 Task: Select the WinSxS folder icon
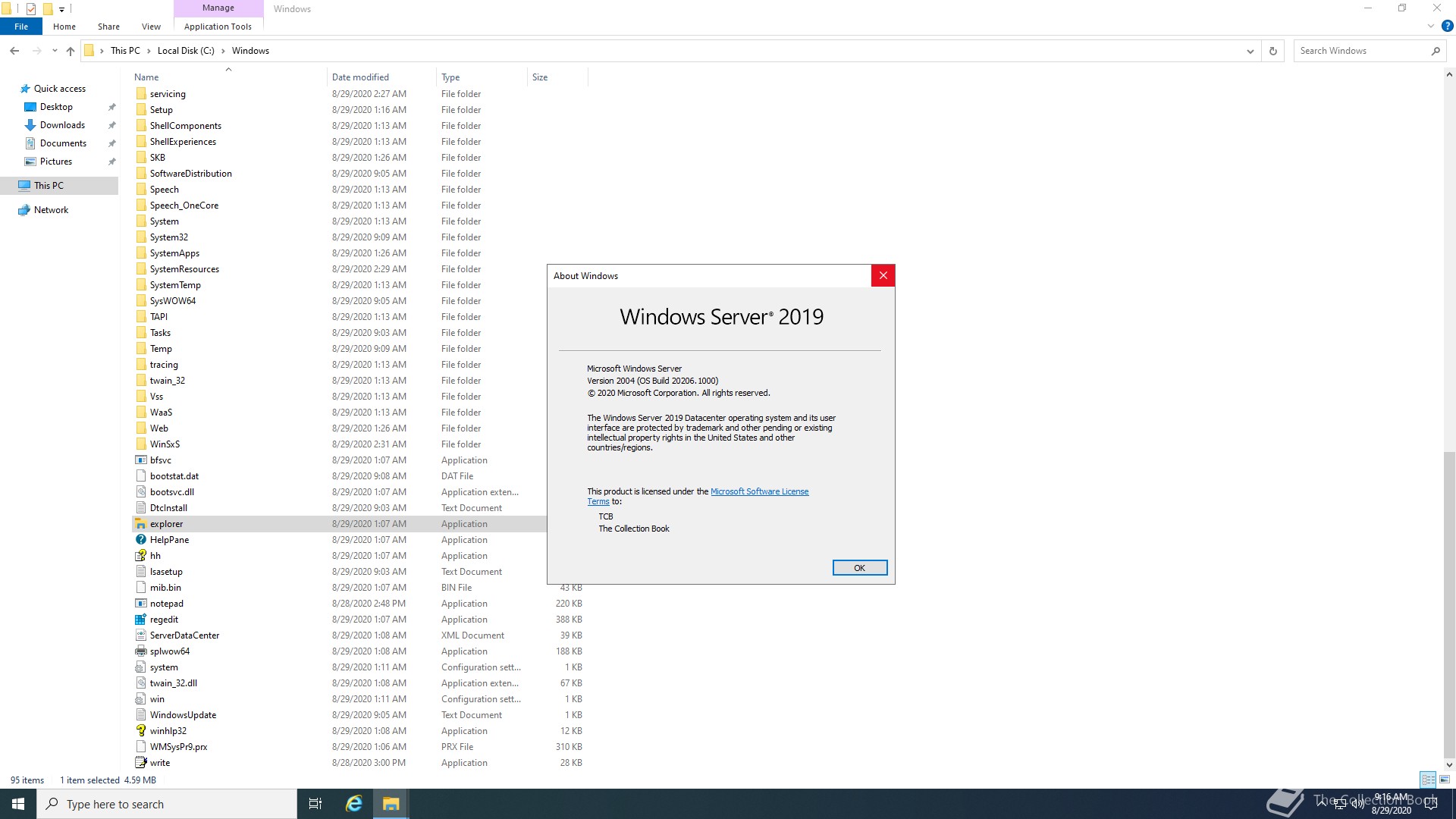click(141, 444)
